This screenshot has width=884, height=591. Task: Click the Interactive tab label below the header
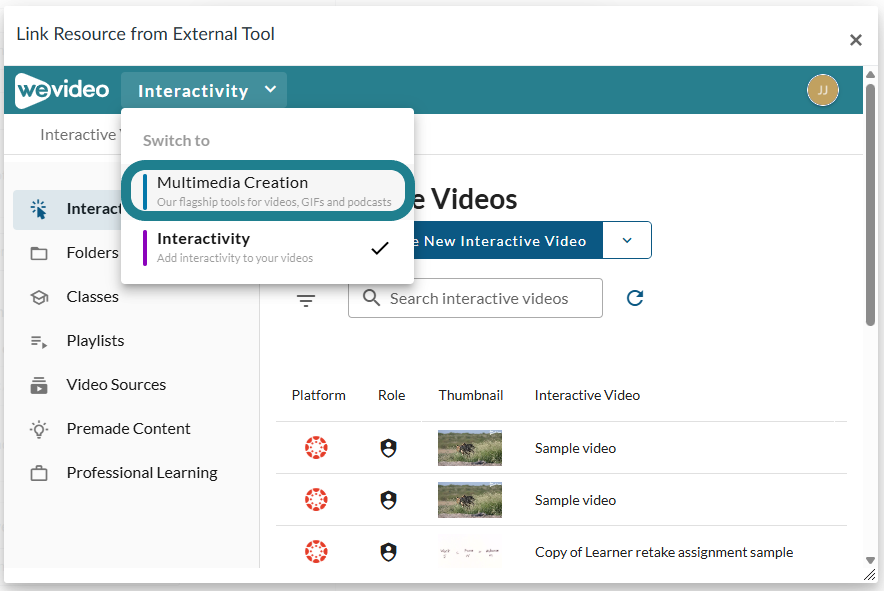(x=78, y=135)
